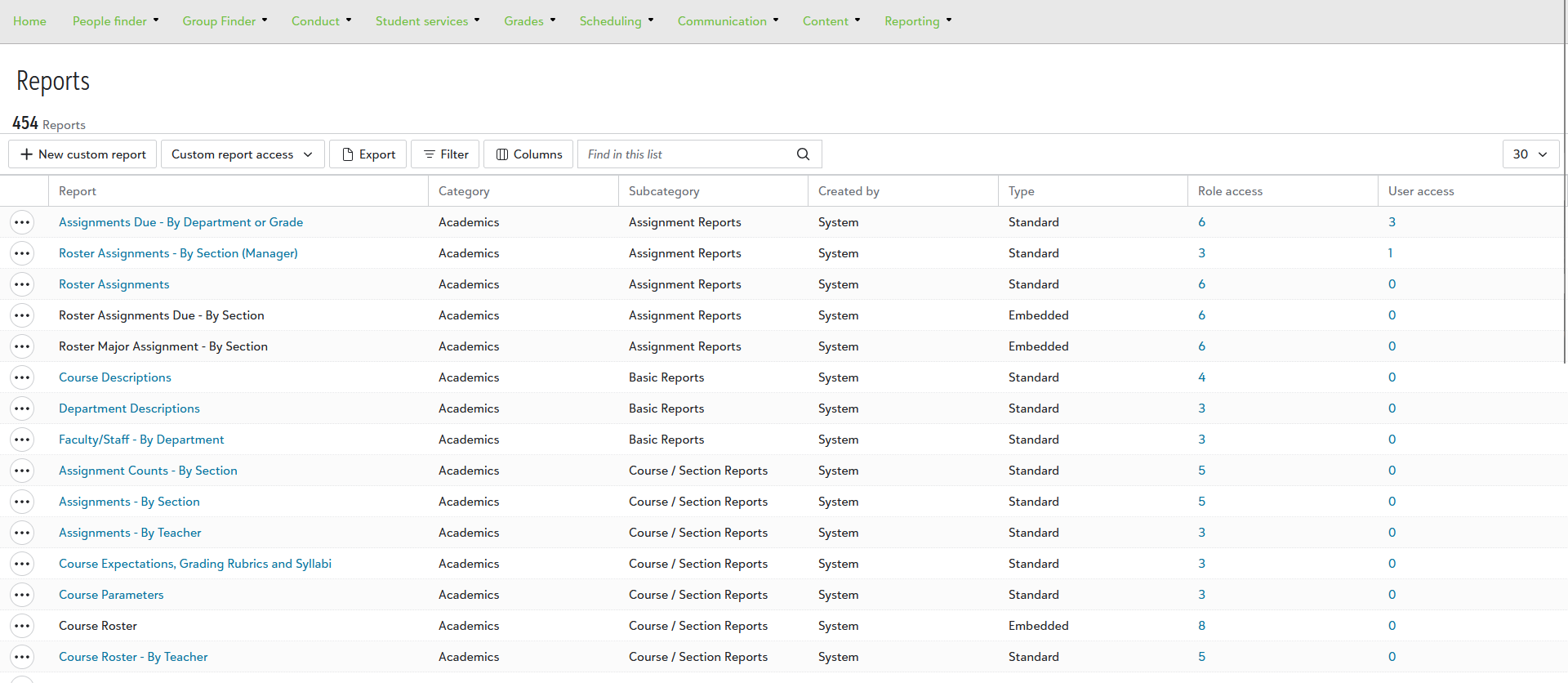Open Course Parameters report
The width and height of the screenshot is (1568, 683).
coord(111,595)
